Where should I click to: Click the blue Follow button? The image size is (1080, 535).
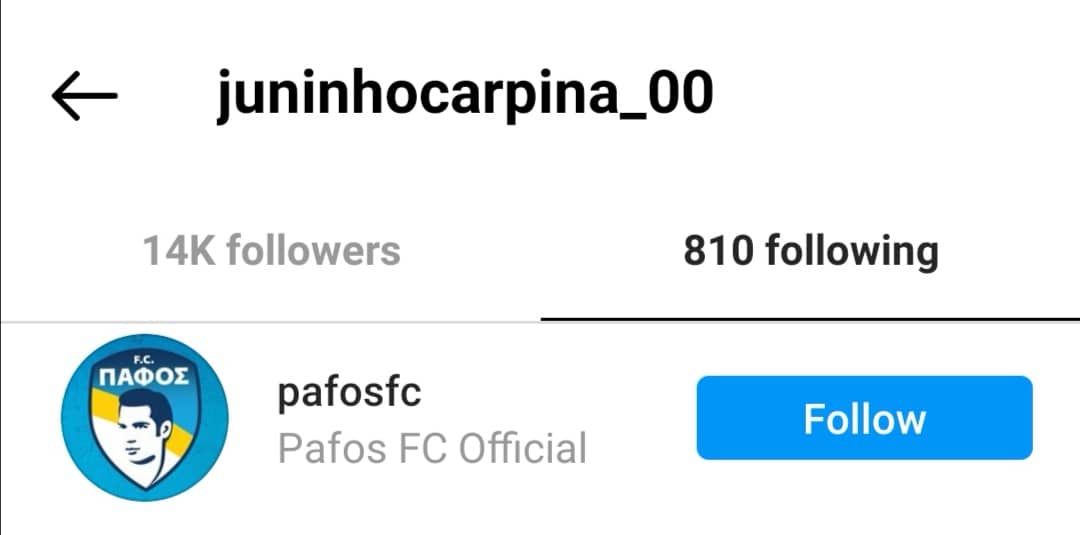[x=864, y=418]
